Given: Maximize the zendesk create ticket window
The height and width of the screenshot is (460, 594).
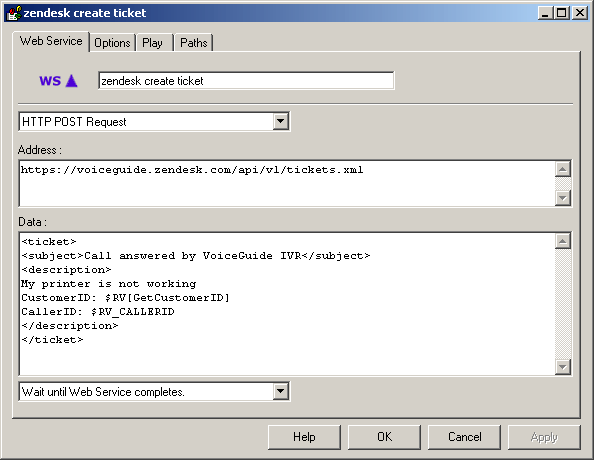Looking at the screenshot, I should coord(562,13).
